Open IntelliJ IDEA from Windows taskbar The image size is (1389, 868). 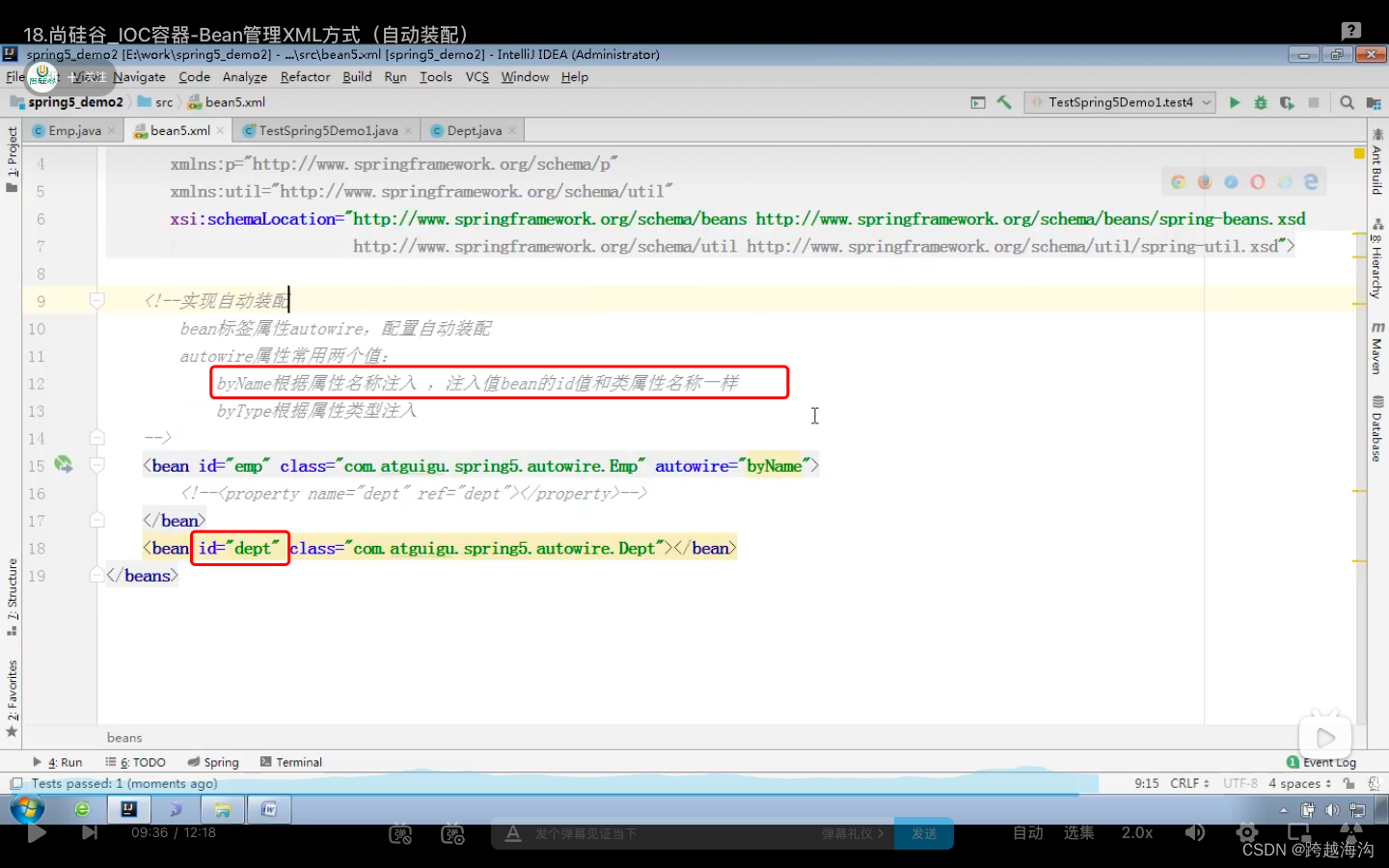129,809
